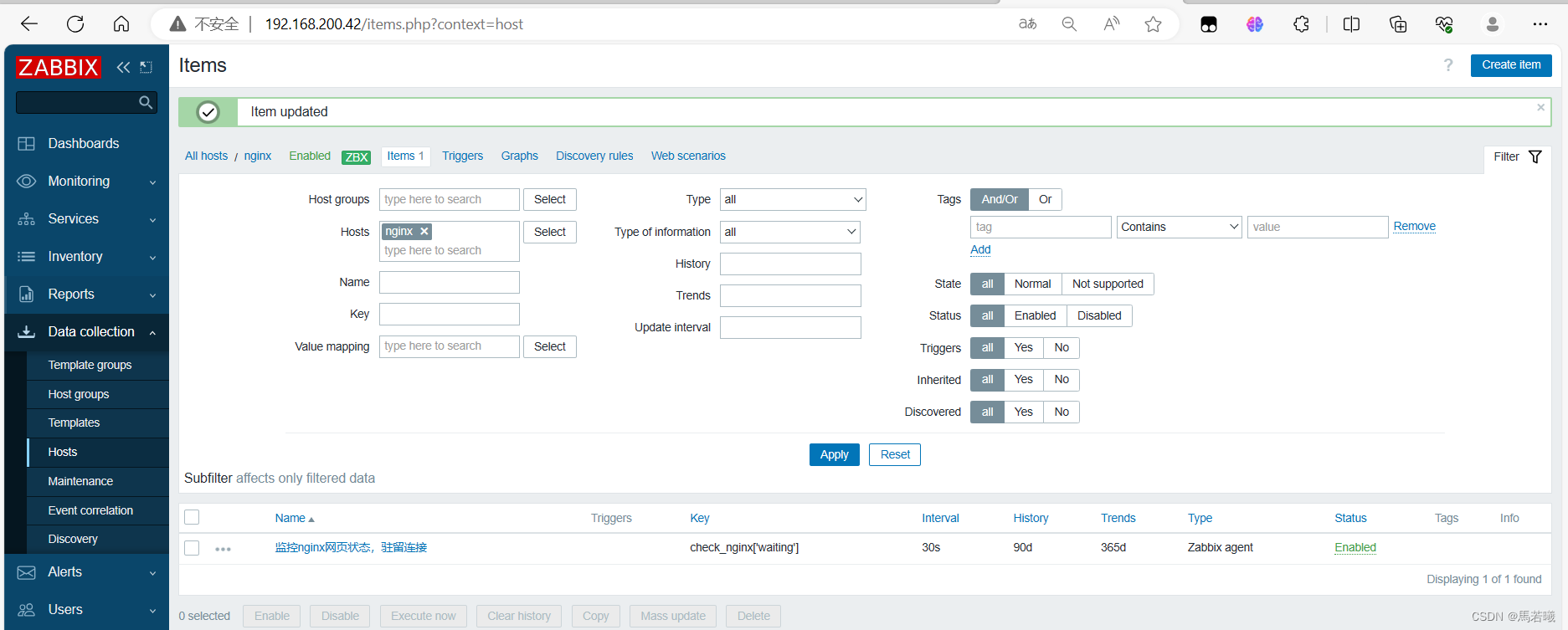1568x630 pixels.
Task: Click the All hosts breadcrumb link
Action: pos(206,156)
